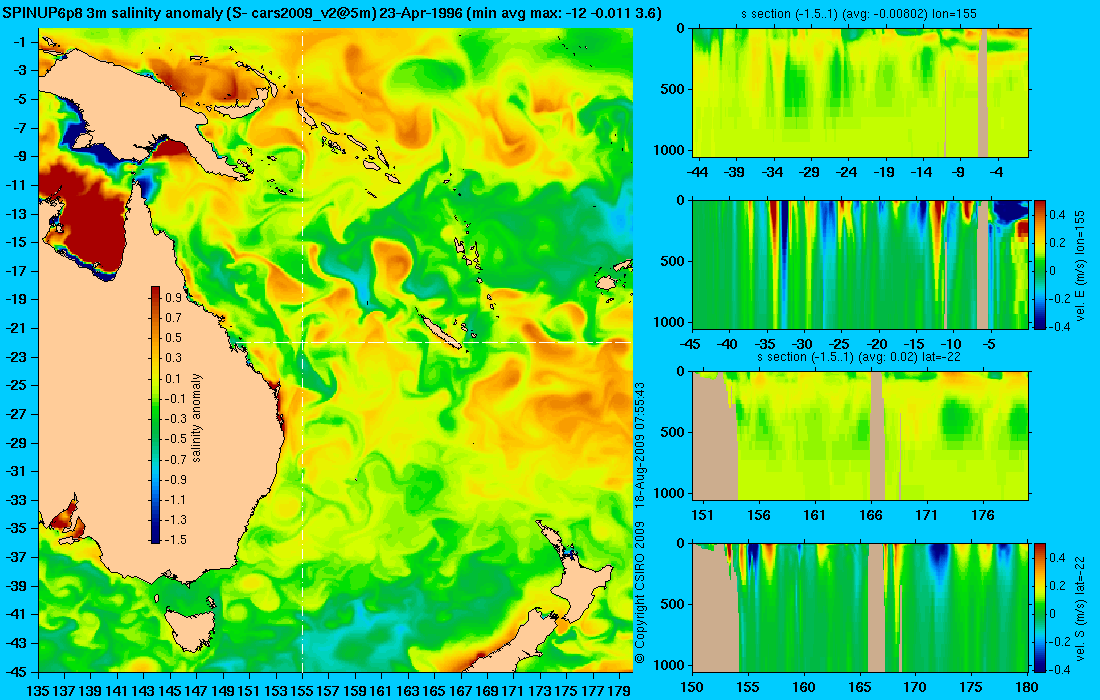The image size is (1100, 700).
Task: Click the top lon=155 salinity section panel
Action: tap(860, 92)
